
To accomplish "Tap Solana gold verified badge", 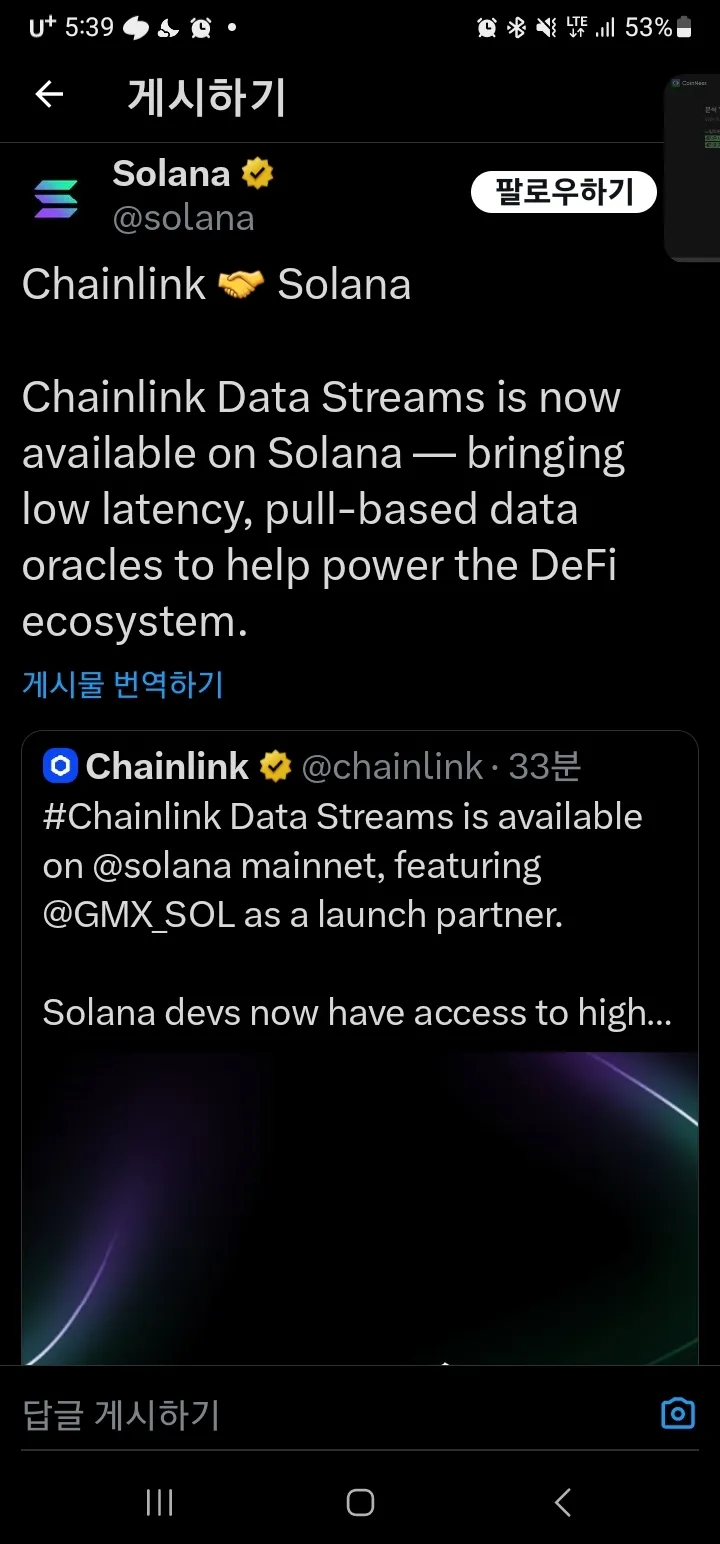I will coord(257,174).
